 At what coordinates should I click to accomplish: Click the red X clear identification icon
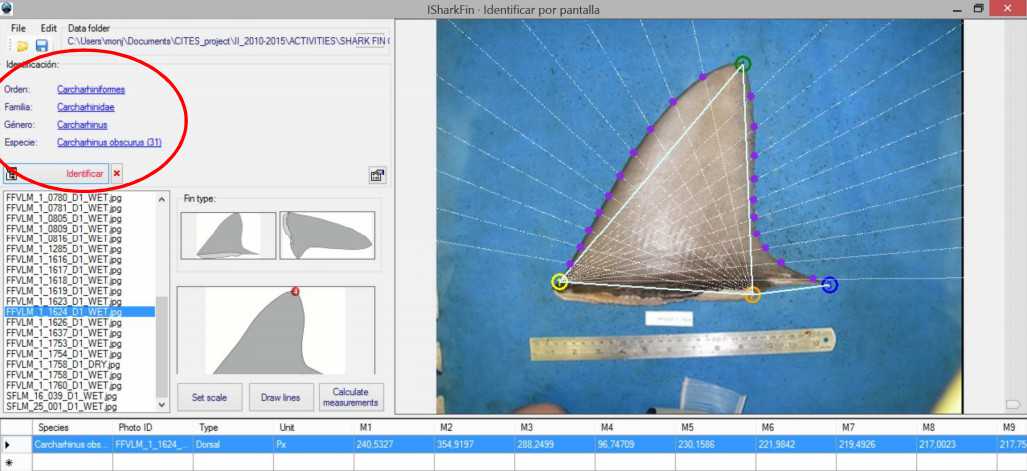click(x=117, y=174)
